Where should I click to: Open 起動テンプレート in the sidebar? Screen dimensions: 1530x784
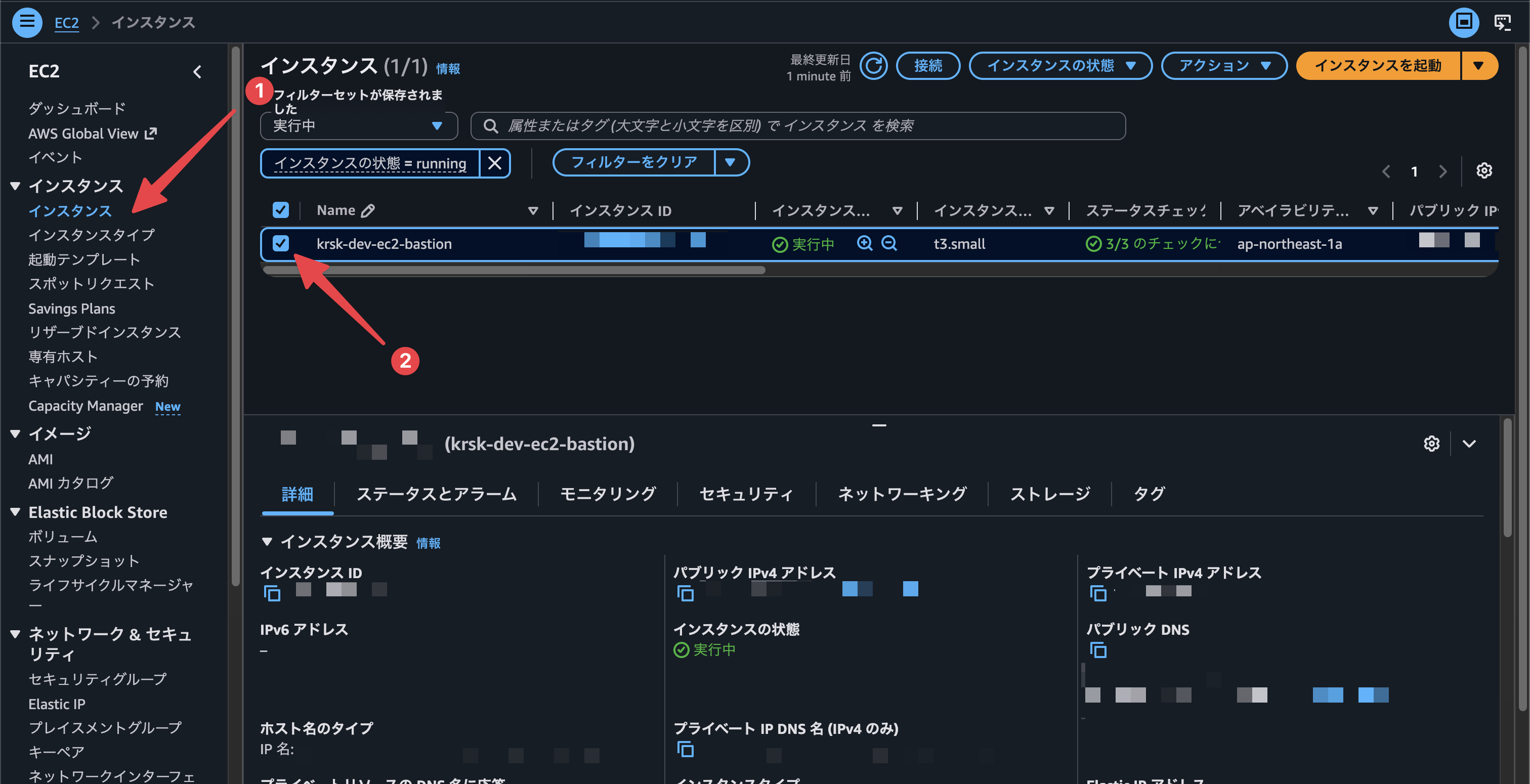point(84,259)
